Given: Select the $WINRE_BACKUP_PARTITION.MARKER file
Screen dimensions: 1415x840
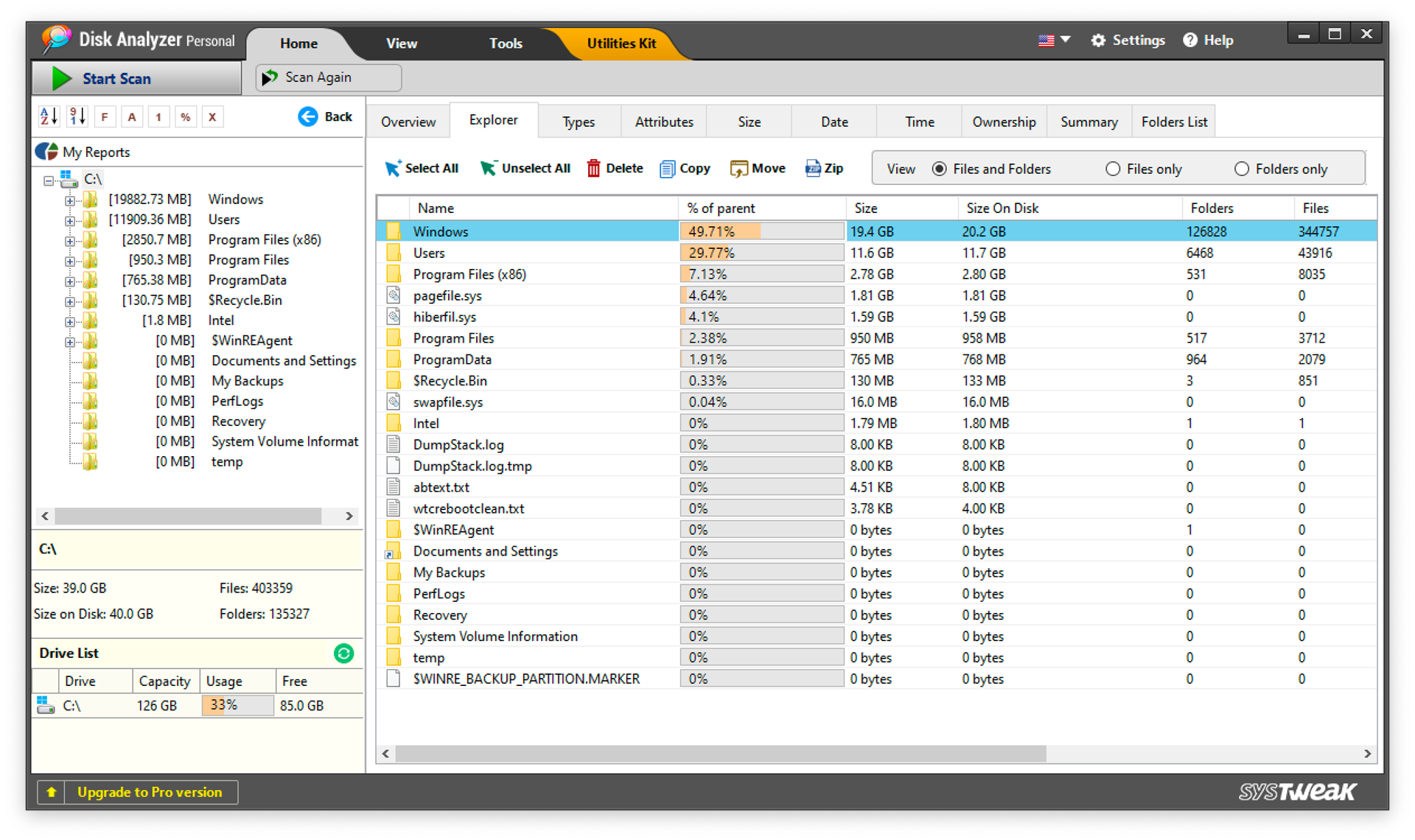Looking at the screenshot, I should (x=876, y=679).
